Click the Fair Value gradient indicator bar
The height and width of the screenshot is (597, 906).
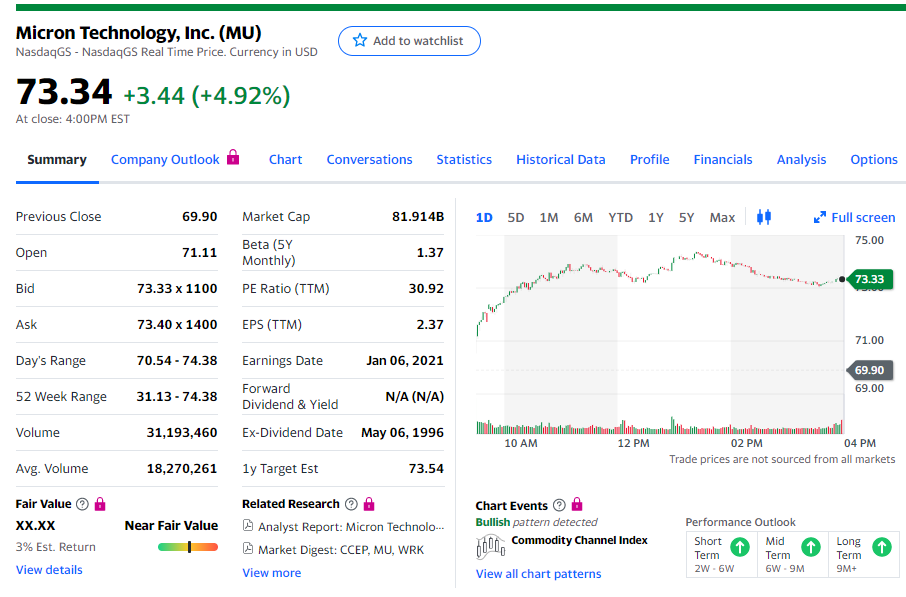pos(187,547)
